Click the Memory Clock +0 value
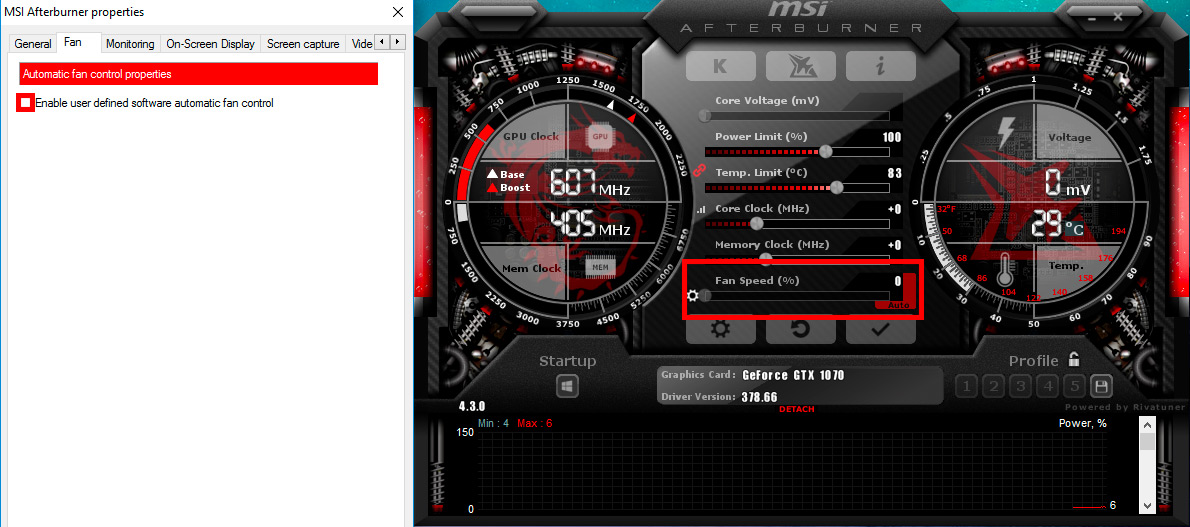1190x527 pixels. pyautogui.click(x=894, y=245)
